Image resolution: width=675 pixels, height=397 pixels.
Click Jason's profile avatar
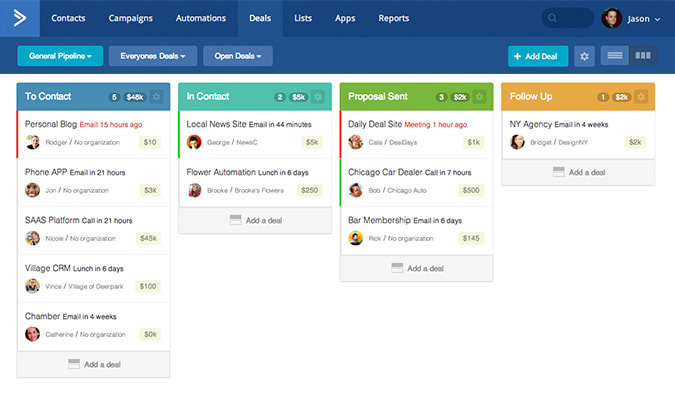pos(611,18)
